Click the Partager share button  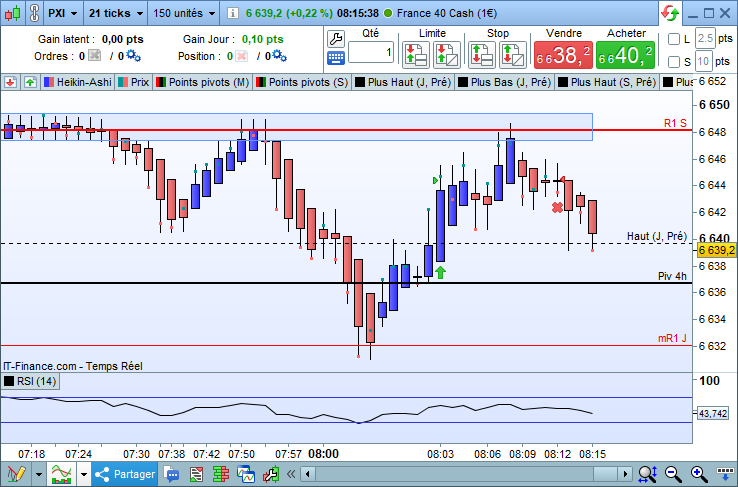(125, 474)
